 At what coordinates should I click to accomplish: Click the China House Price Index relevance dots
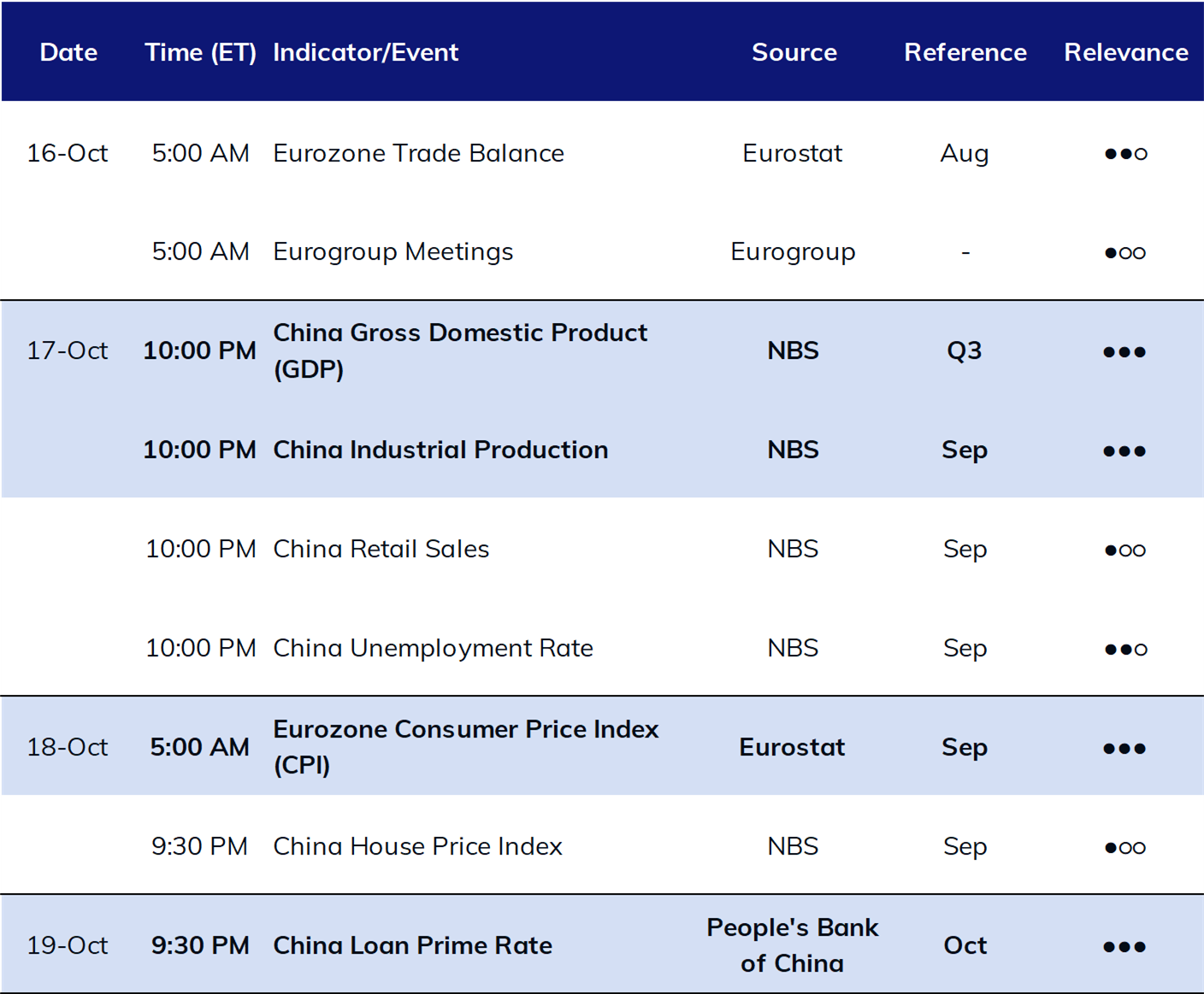tap(1125, 848)
